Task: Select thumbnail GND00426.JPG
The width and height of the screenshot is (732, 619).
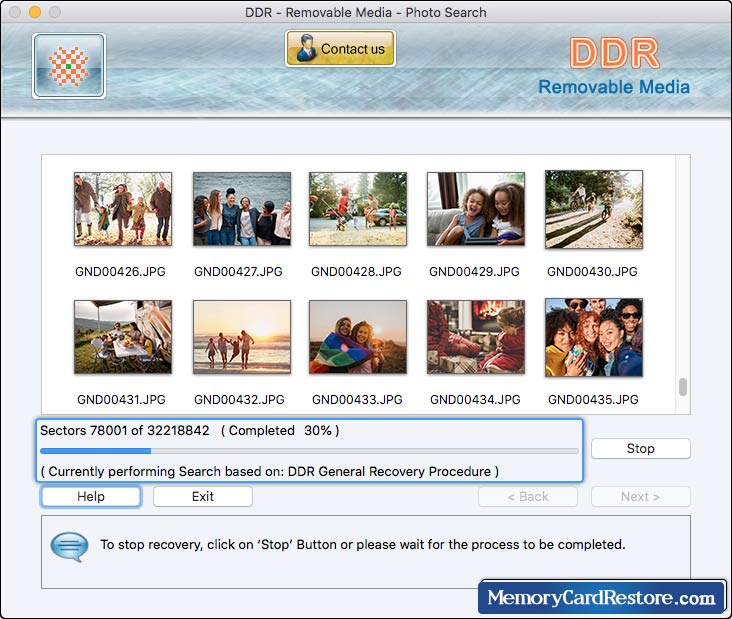Action: 122,209
